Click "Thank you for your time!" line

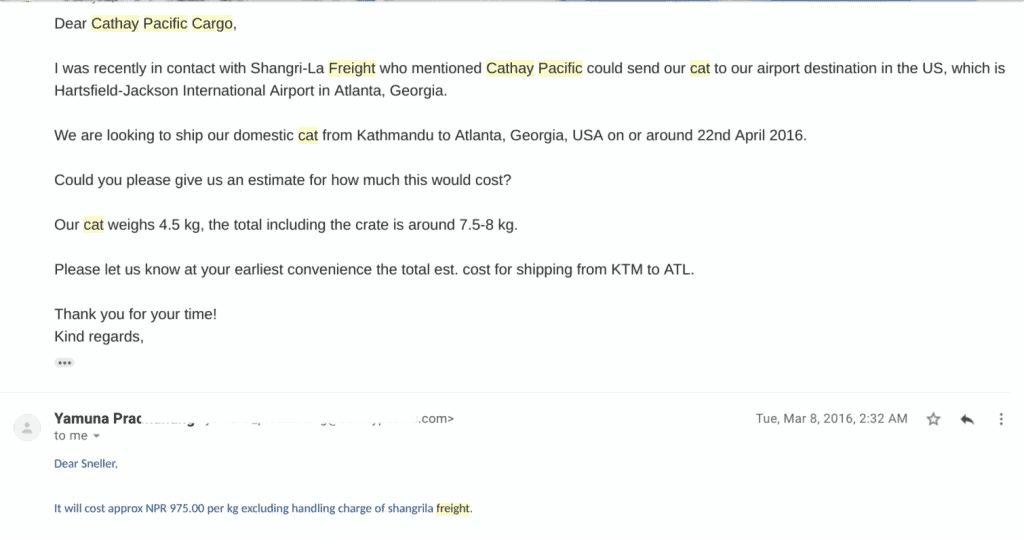(x=135, y=314)
